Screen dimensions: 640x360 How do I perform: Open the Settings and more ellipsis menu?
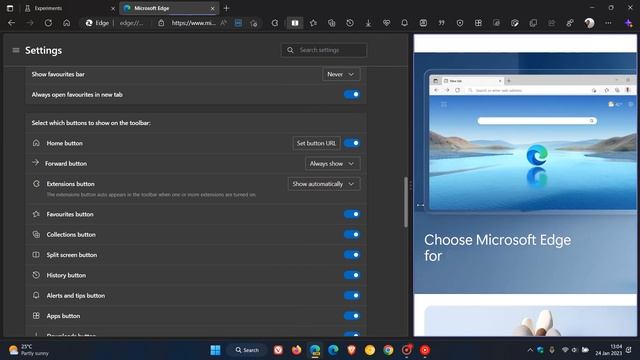pyautogui.click(x=608, y=23)
